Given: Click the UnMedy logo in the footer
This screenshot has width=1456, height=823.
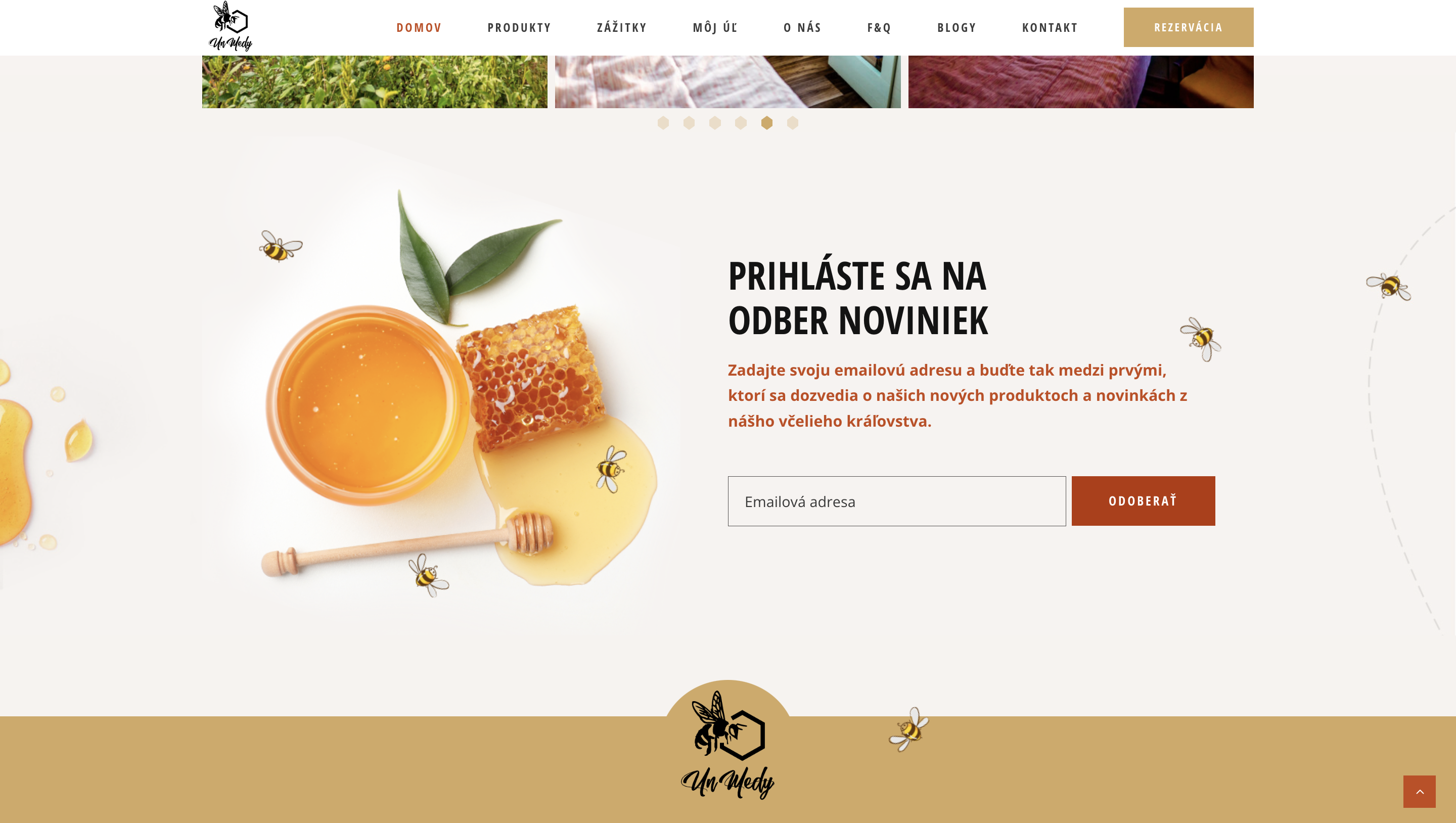Looking at the screenshot, I should pyautogui.click(x=727, y=745).
